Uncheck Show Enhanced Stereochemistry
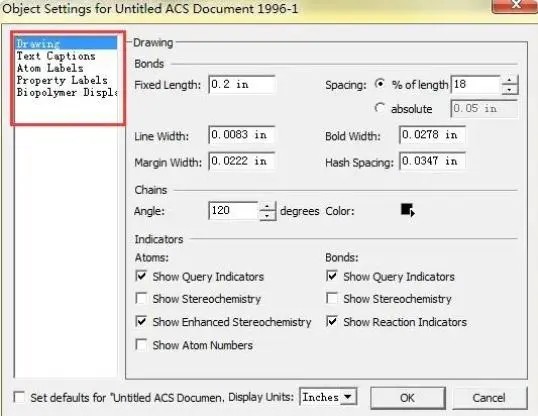Viewport: 538px width, 416px height. click(141, 321)
